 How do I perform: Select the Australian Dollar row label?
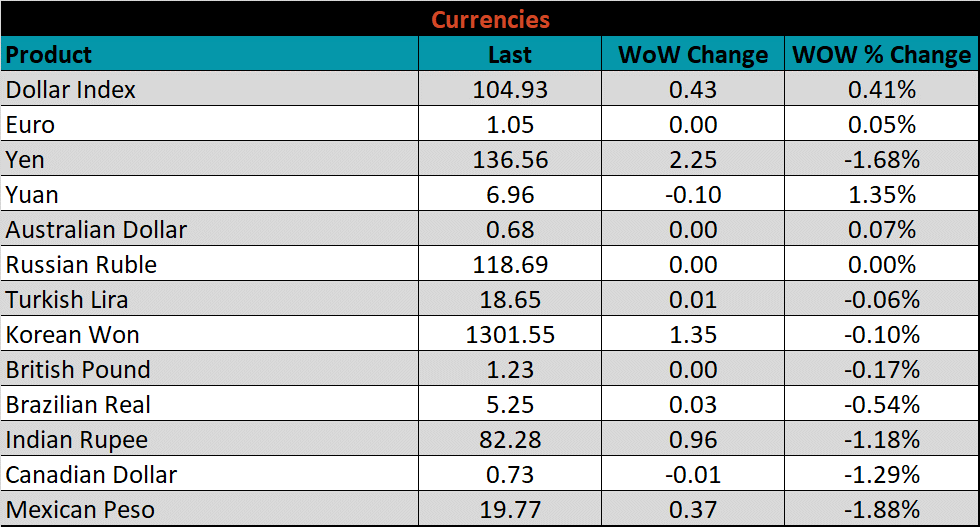(x=96, y=229)
